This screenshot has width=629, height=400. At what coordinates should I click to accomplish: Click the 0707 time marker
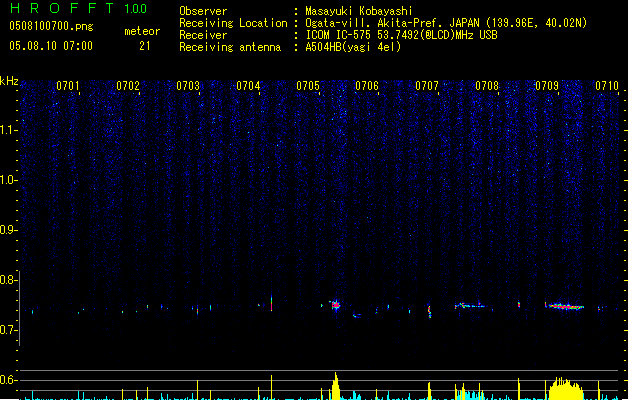[x=427, y=86]
